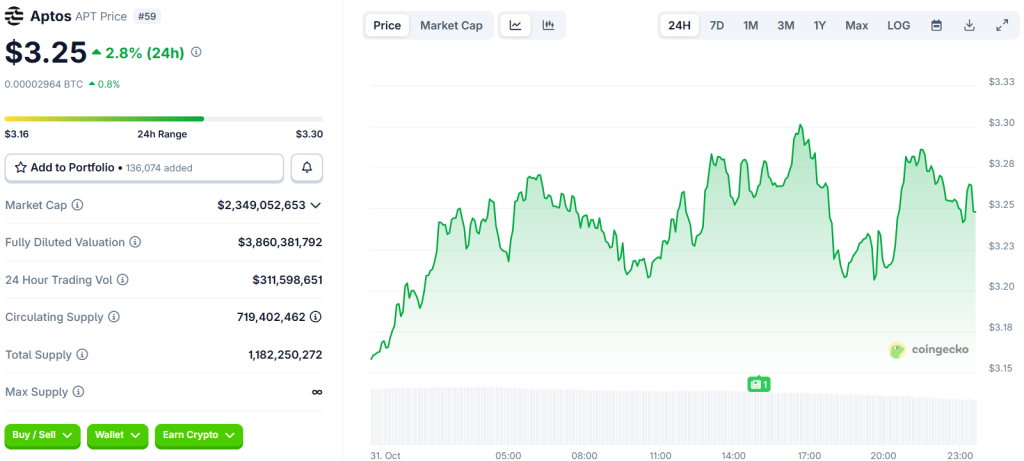Switch to line chart view icon

point(515,25)
